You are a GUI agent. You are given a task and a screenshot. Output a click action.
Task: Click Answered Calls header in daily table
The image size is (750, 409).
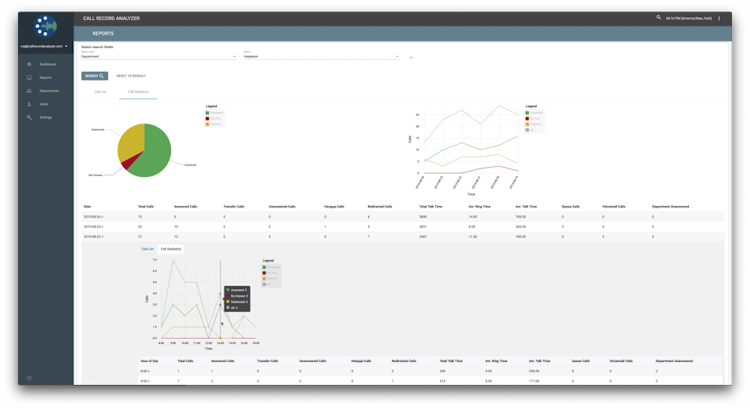point(186,207)
